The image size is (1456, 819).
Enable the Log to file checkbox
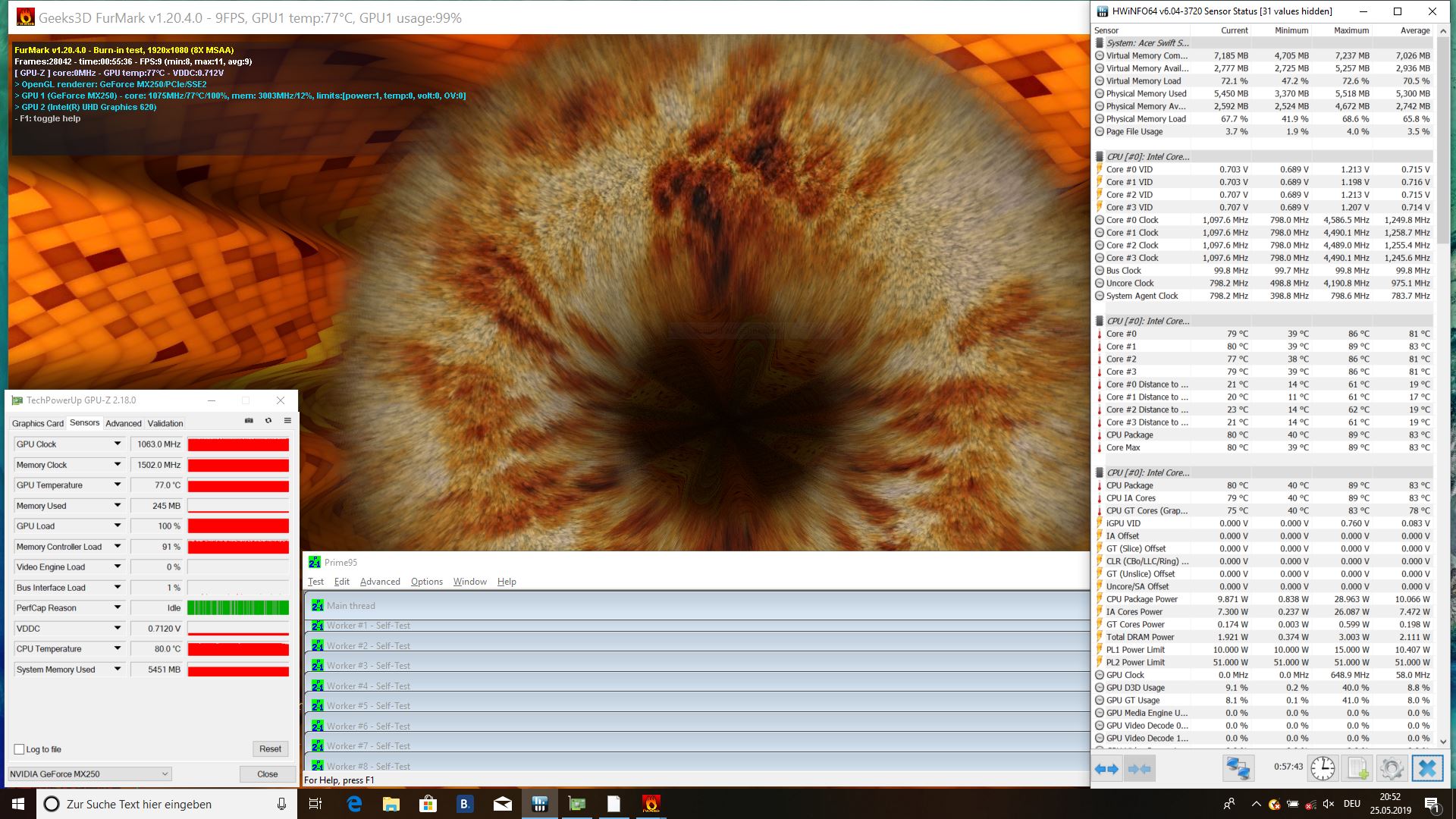click(x=20, y=749)
